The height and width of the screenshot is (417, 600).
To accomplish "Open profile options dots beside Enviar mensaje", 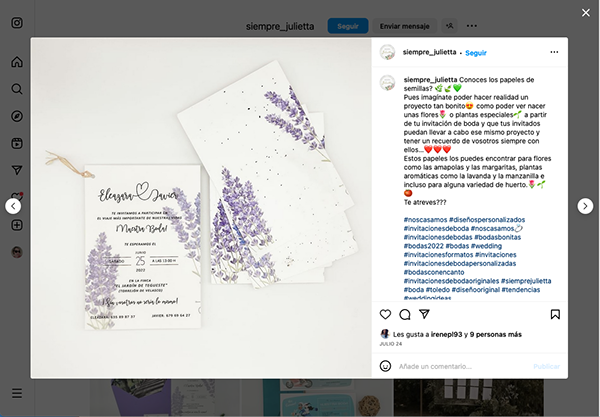I will click(472, 26).
